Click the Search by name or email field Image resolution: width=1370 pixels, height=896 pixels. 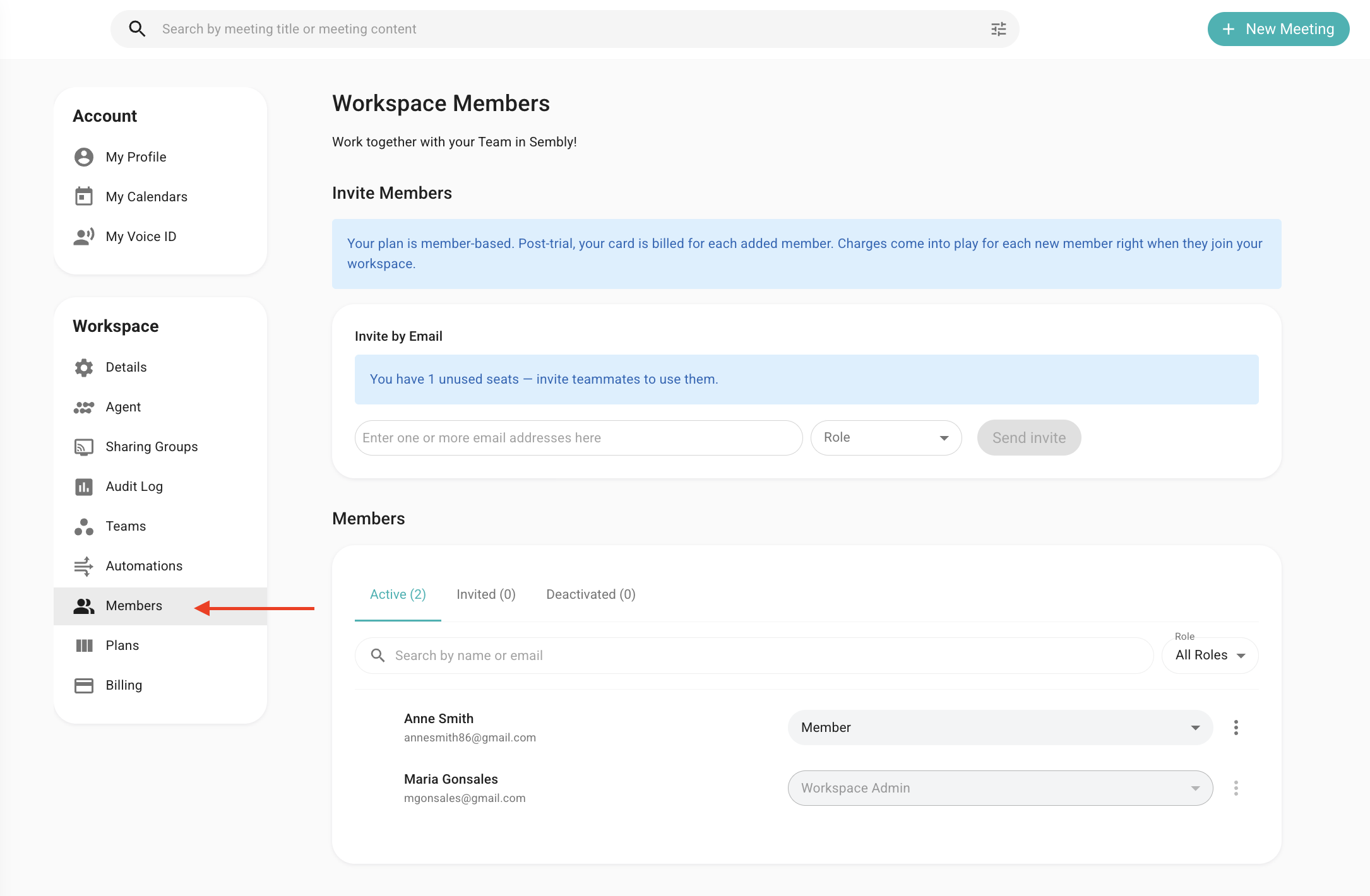coord(754,656)
